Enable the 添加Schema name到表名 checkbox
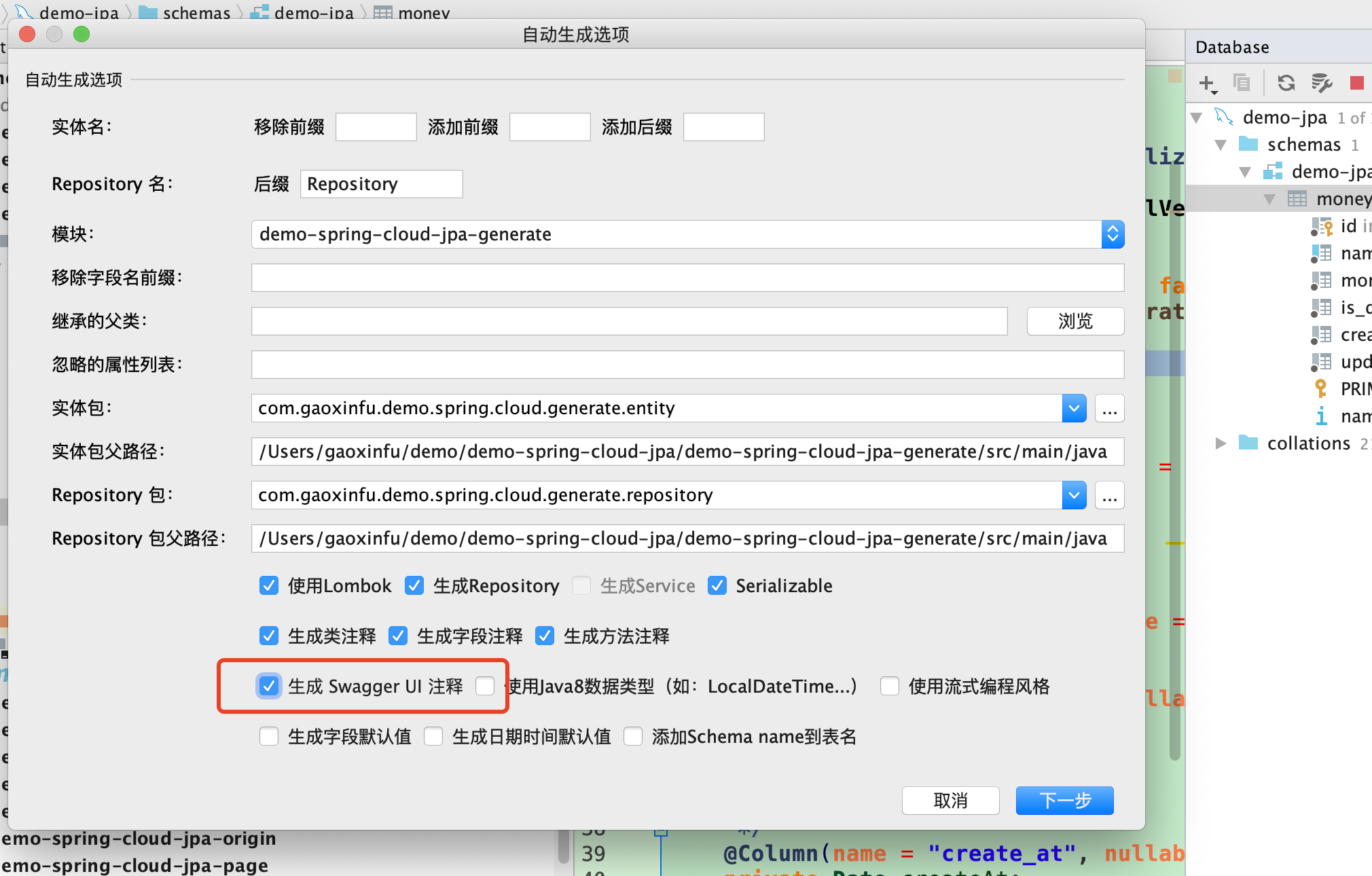The image size is (1372, 876). pyautogui.click(x=633, y=736)
